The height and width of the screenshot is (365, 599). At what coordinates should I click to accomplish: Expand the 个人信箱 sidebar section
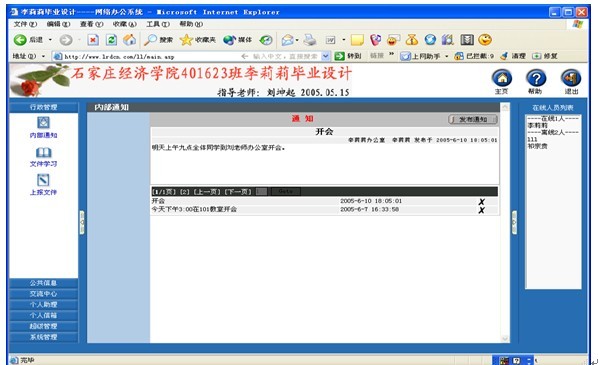(44, 315)
